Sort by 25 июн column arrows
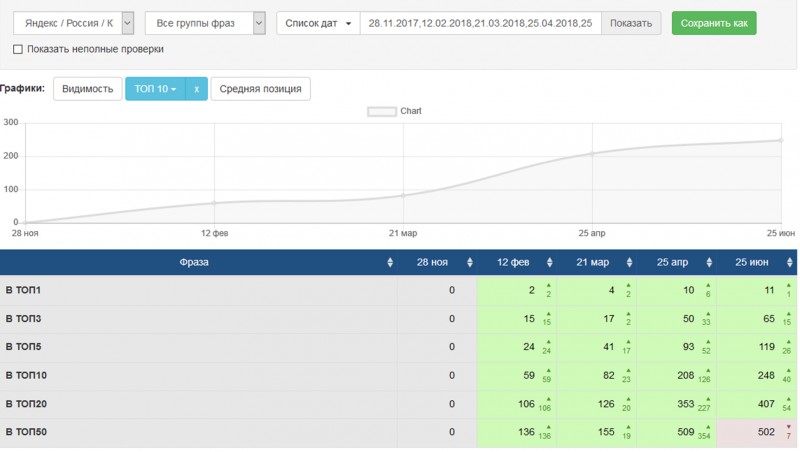800x452 pixels. click(x=789, y=262)
